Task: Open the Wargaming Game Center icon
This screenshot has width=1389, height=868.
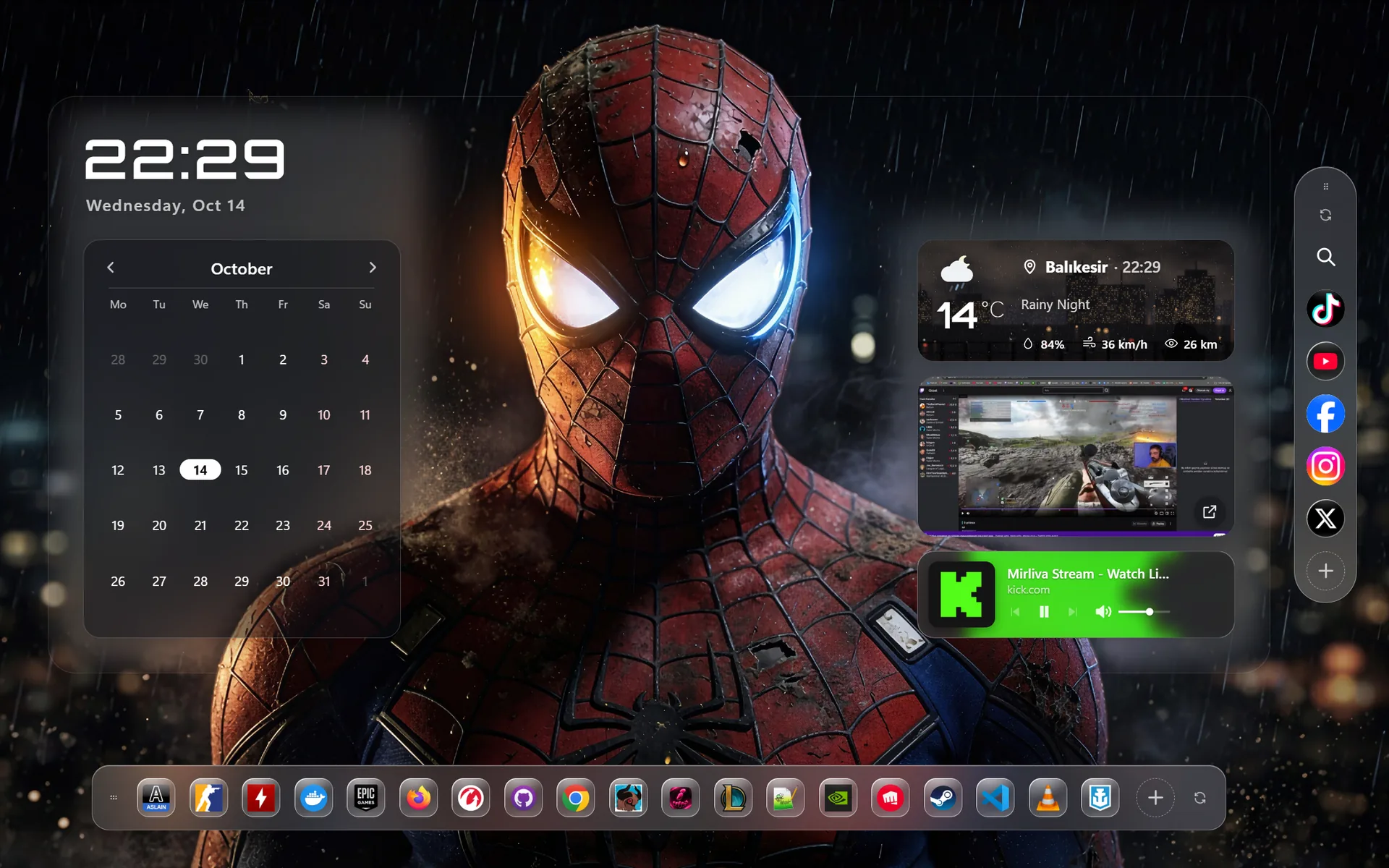Action: click(x=471, y=798)
